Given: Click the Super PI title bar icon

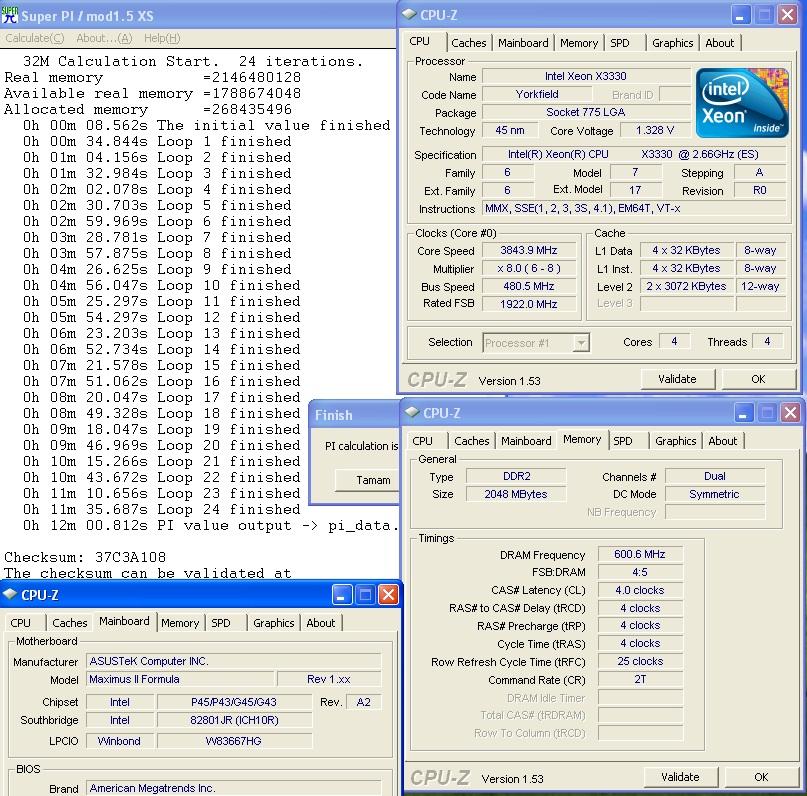Looking at the screenshot, I should (x=10, y=15).
